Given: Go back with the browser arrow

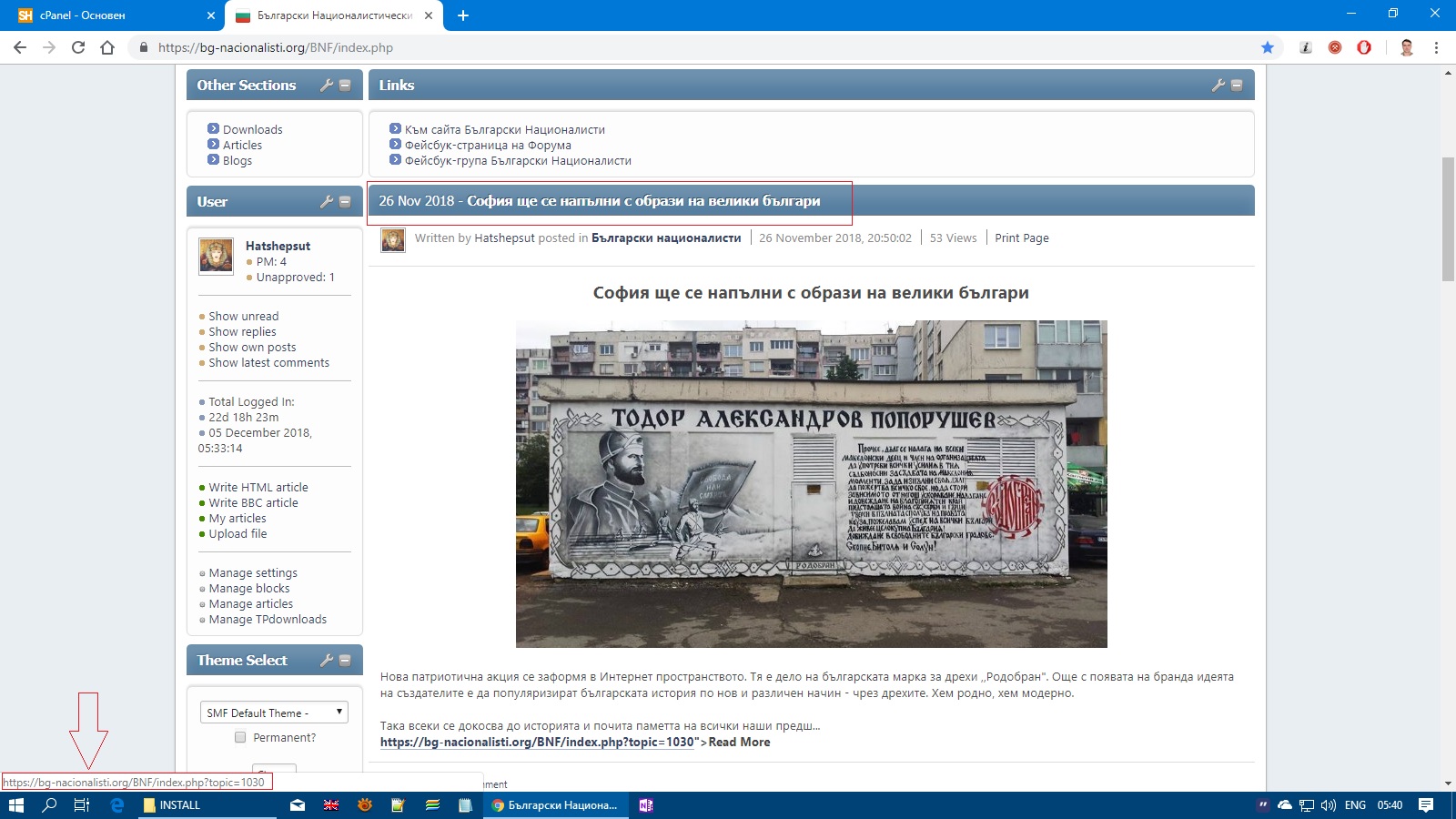Looking at the screenshot, I should pos(20,47).
